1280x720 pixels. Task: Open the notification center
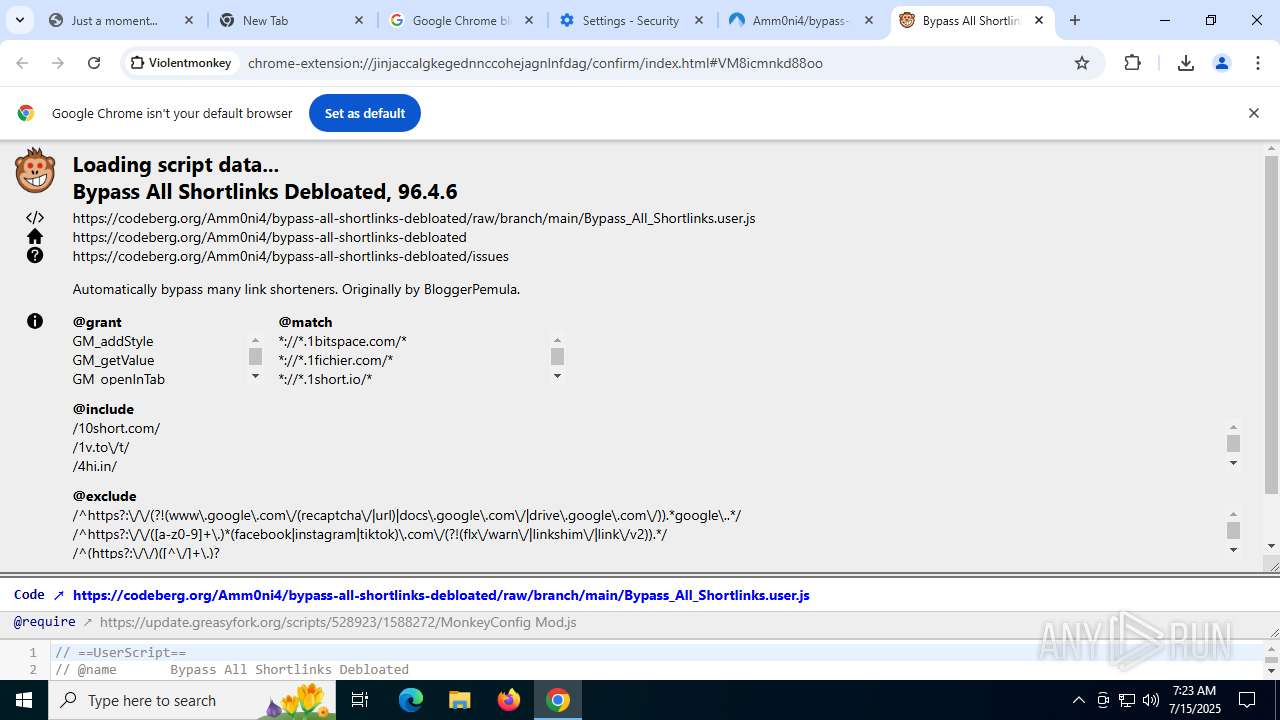coord(1247,700)
